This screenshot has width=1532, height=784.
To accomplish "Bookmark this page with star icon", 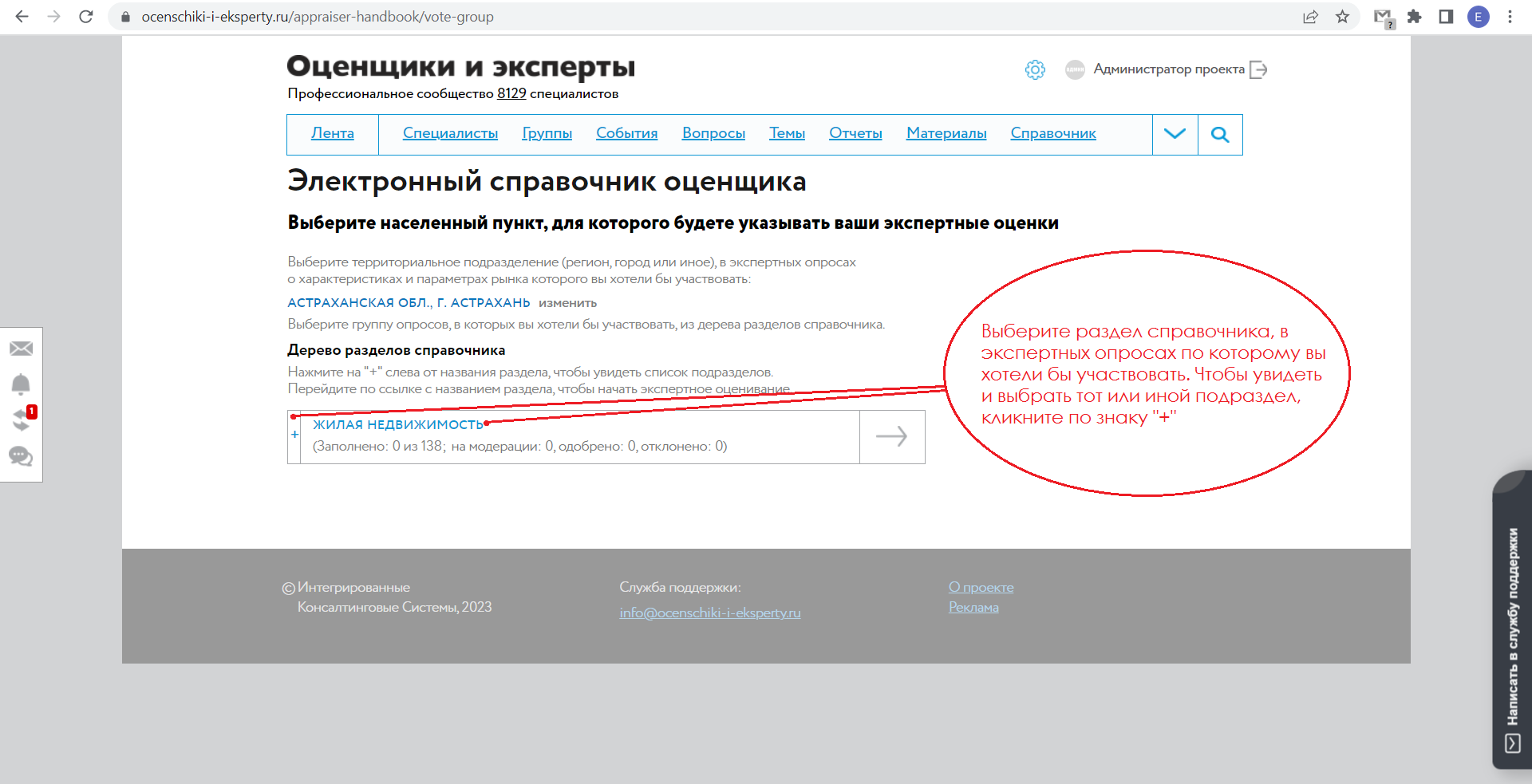I will 1343,17.
